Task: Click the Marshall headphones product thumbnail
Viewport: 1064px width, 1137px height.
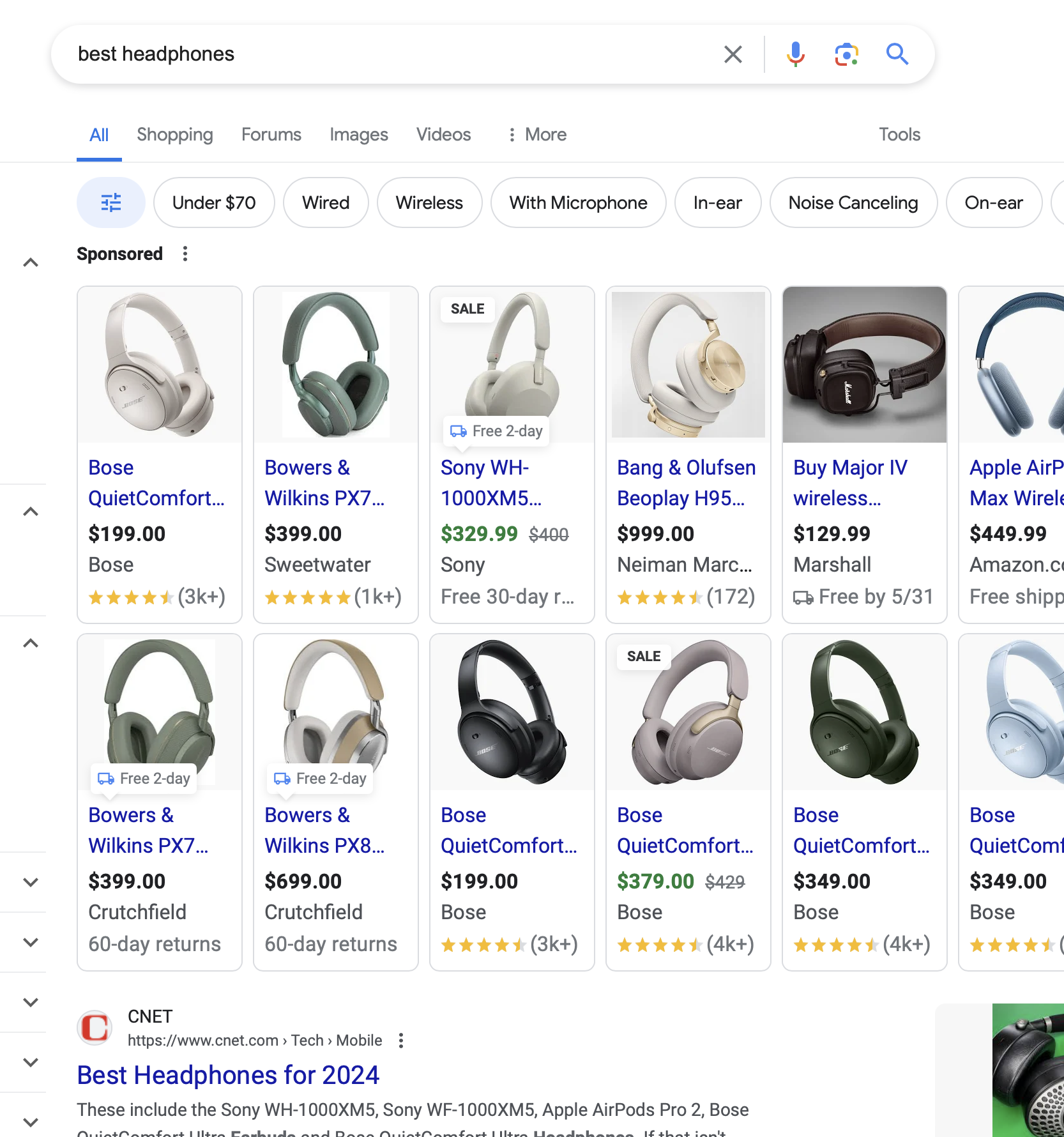Action: pos(864,364)
